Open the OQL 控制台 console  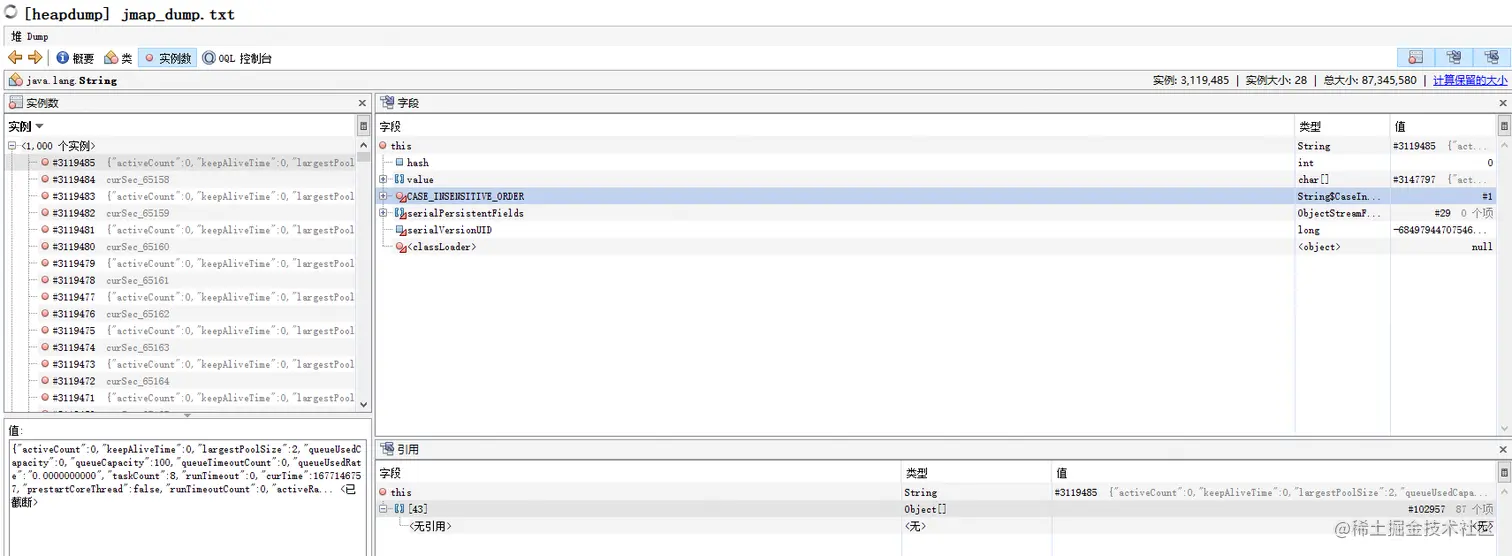click(237, 58)
